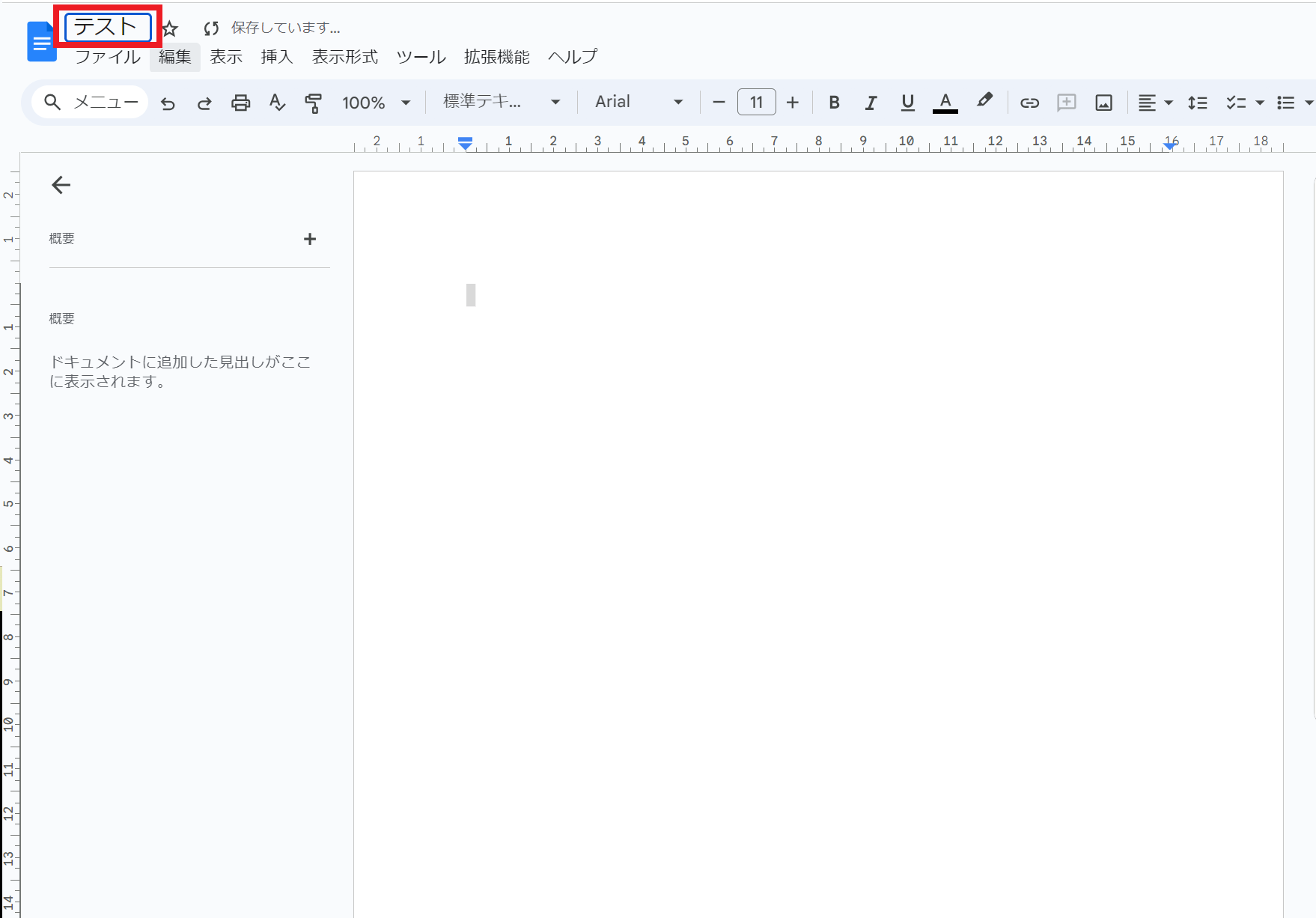Click the font size field

coord(756,102)
